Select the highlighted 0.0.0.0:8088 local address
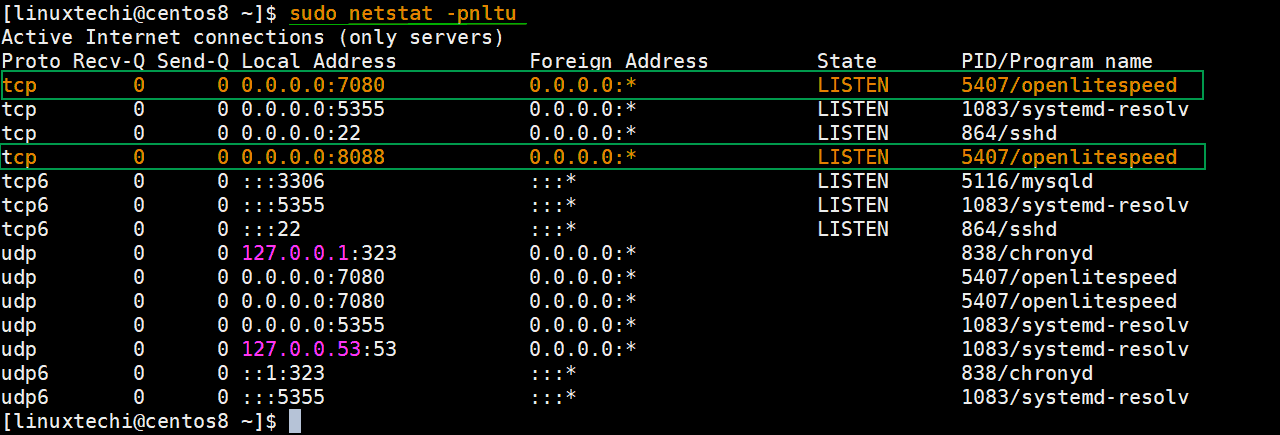Image resolution: width=1280 pixels, height=435 pixels. click(x=313, y=157)
